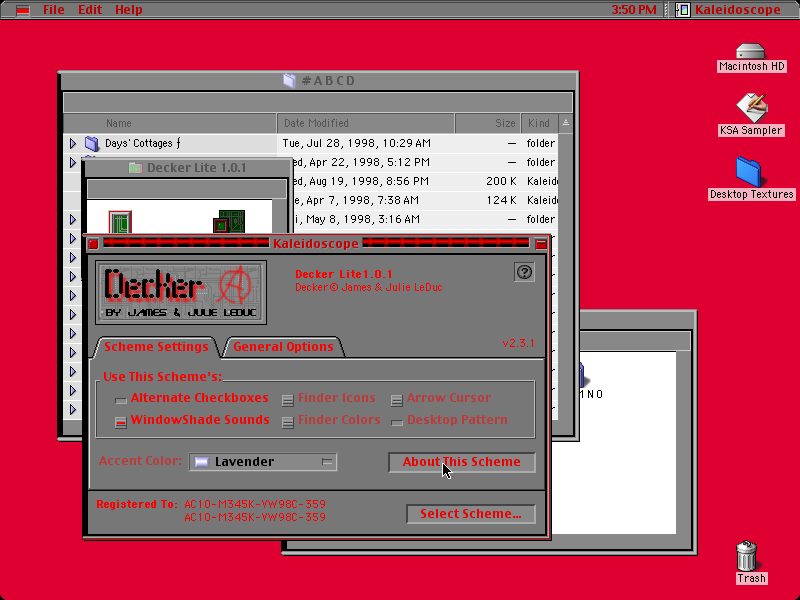Open the Help menu
This screenshot has width=800, height=600.
point(129,10)
